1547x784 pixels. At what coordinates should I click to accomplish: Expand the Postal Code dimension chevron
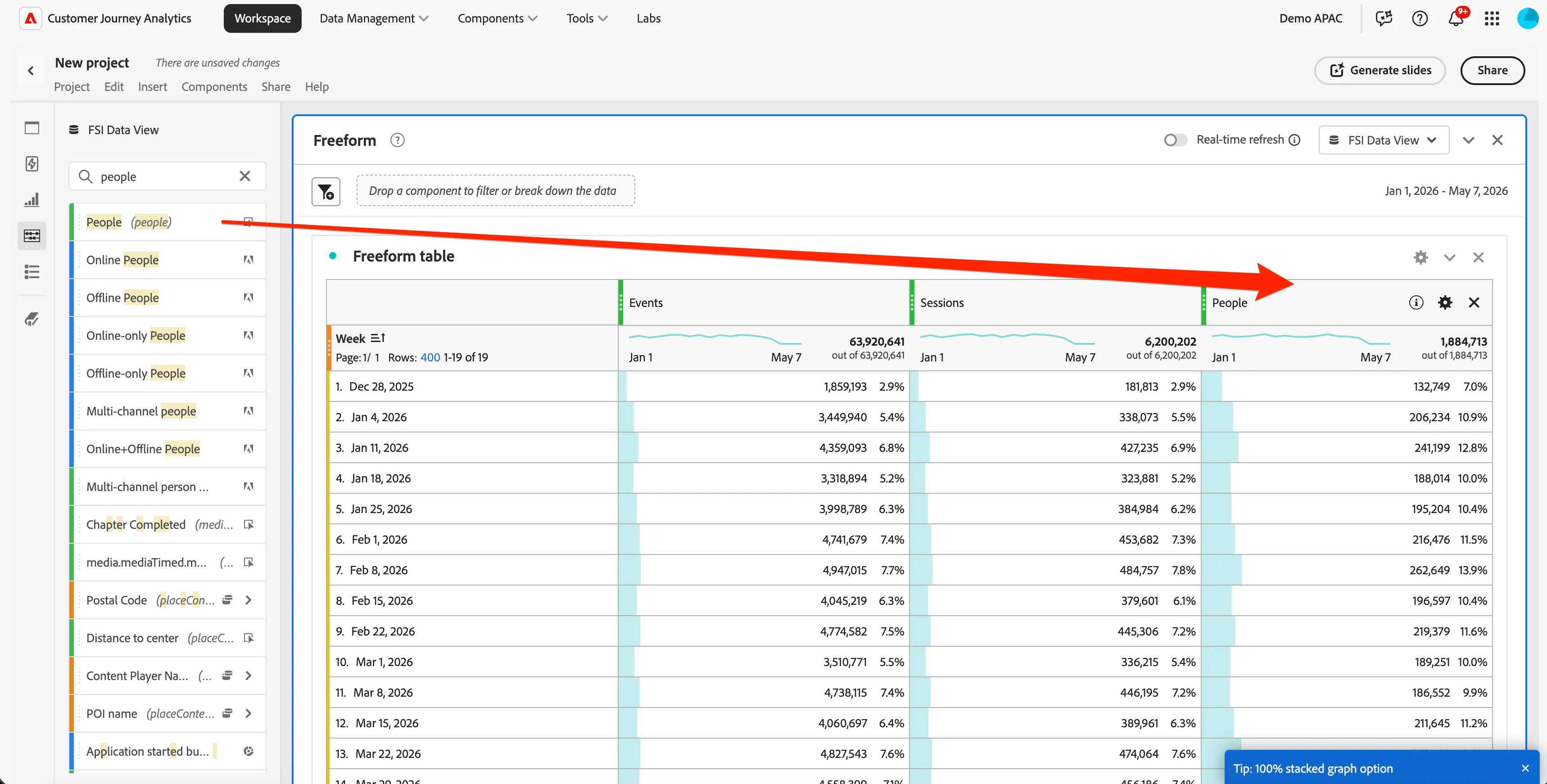click(248, 600)
